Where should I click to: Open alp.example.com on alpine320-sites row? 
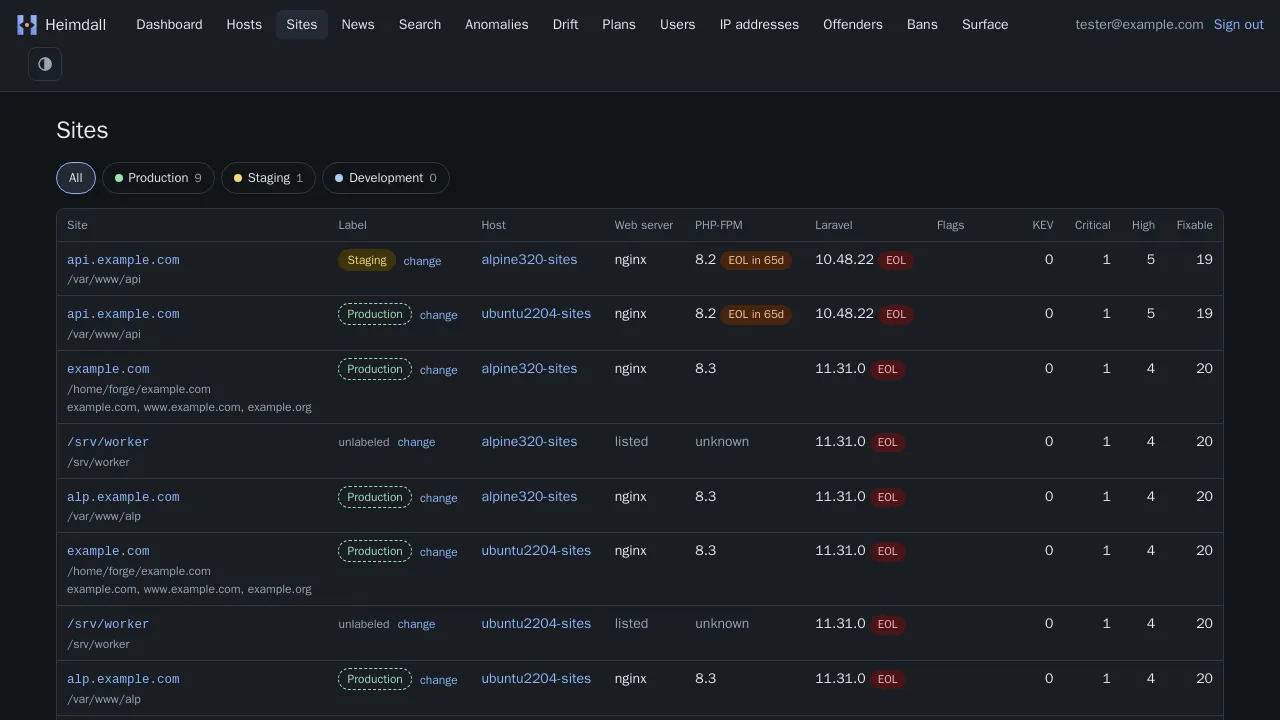pyautogui.click(x=123, y=497)
